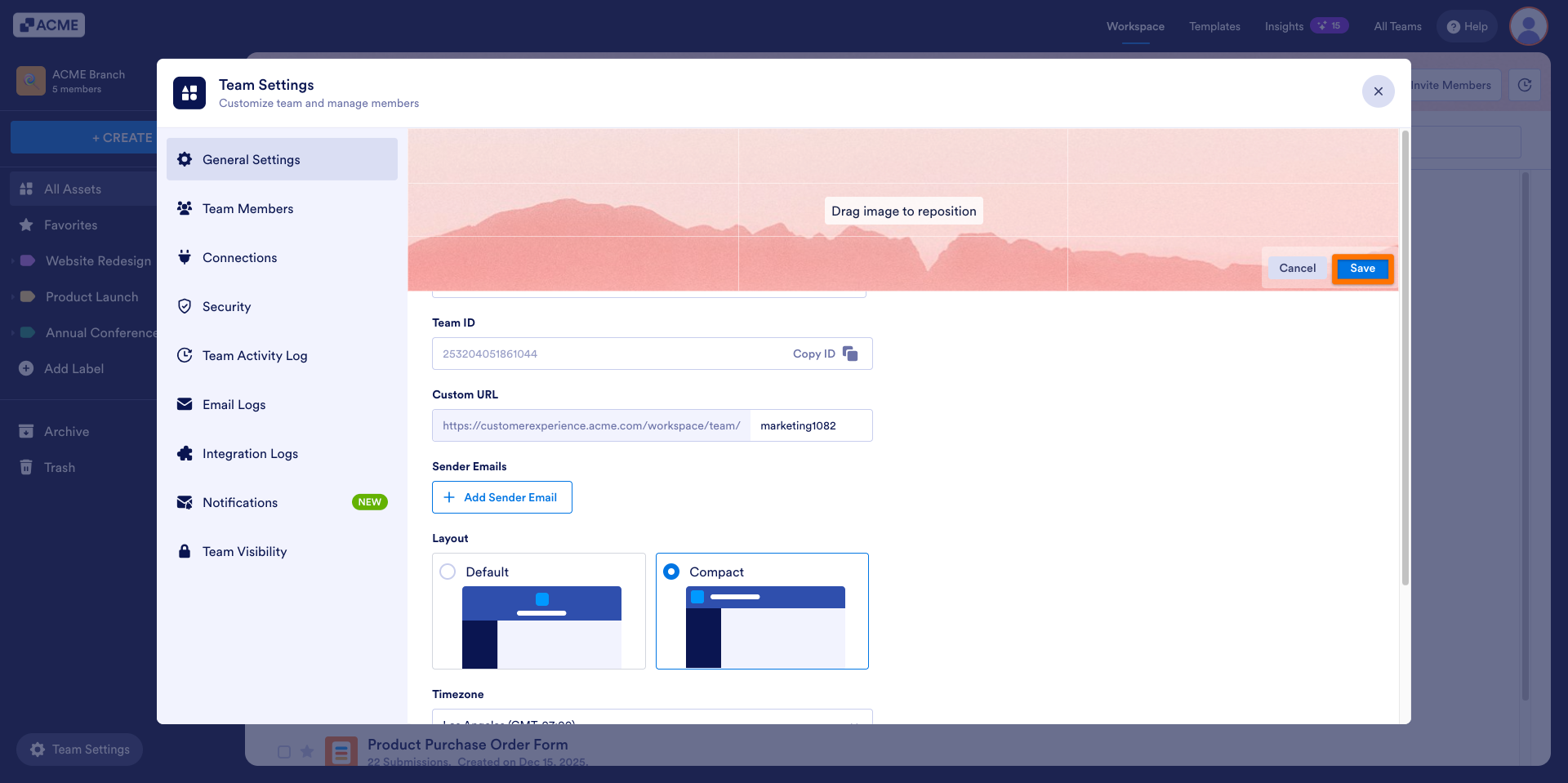This screenshot has width=1568, height=783.
Task: Click the ACME Branch team avatar
Action: click(x=31, y=81)
